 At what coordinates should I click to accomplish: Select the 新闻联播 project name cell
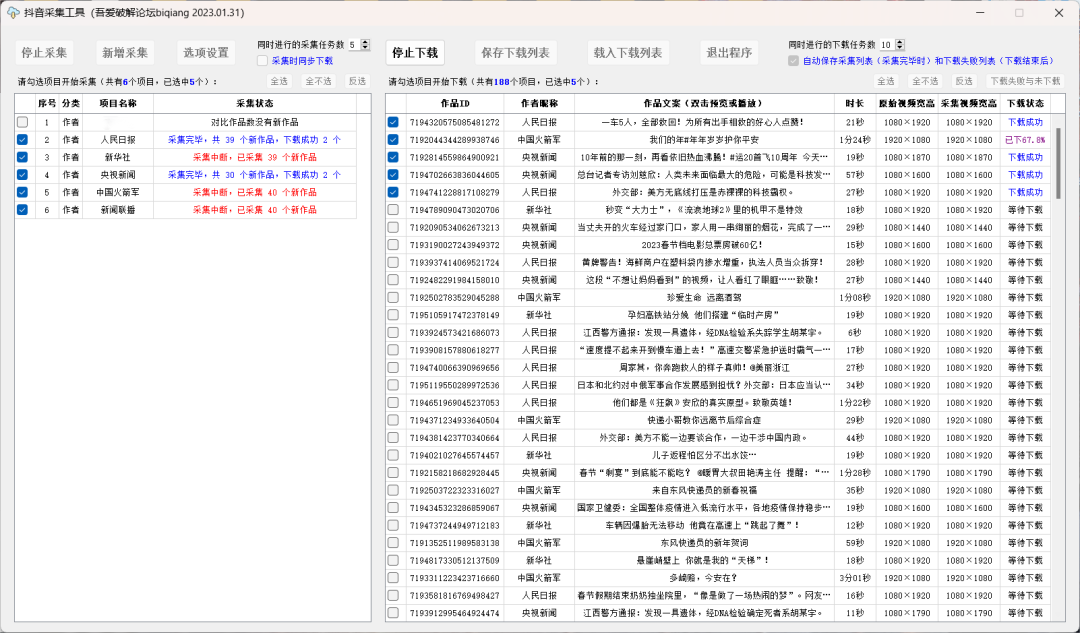point(118,209)
